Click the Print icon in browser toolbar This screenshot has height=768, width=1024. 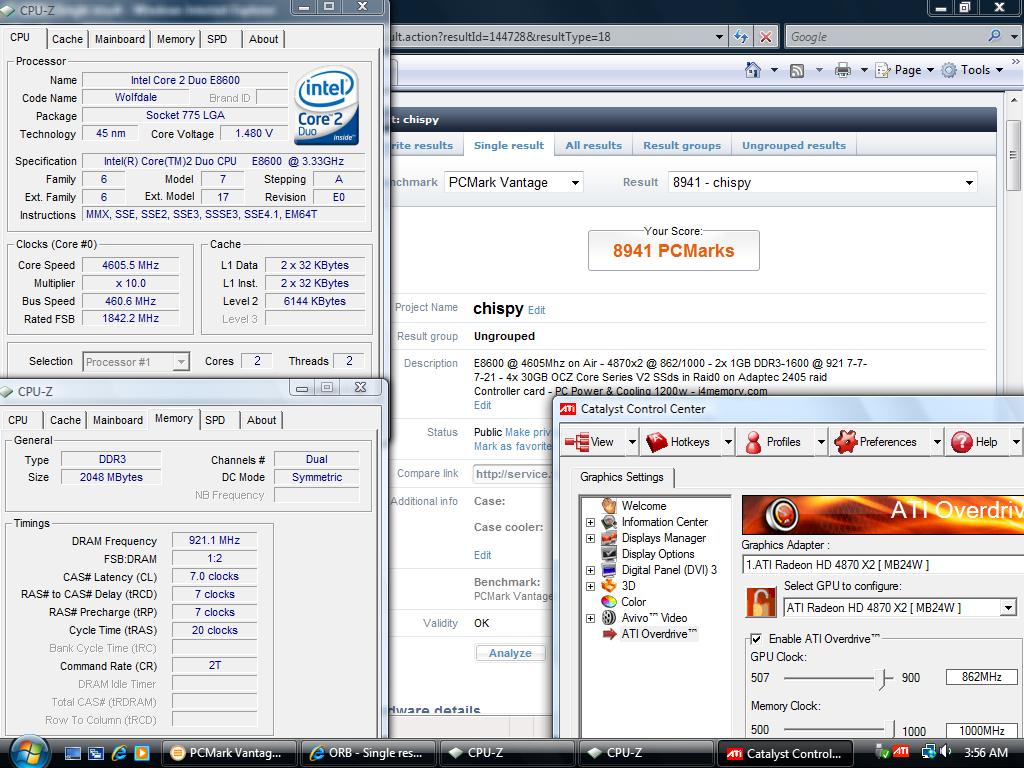click(842, 70)
